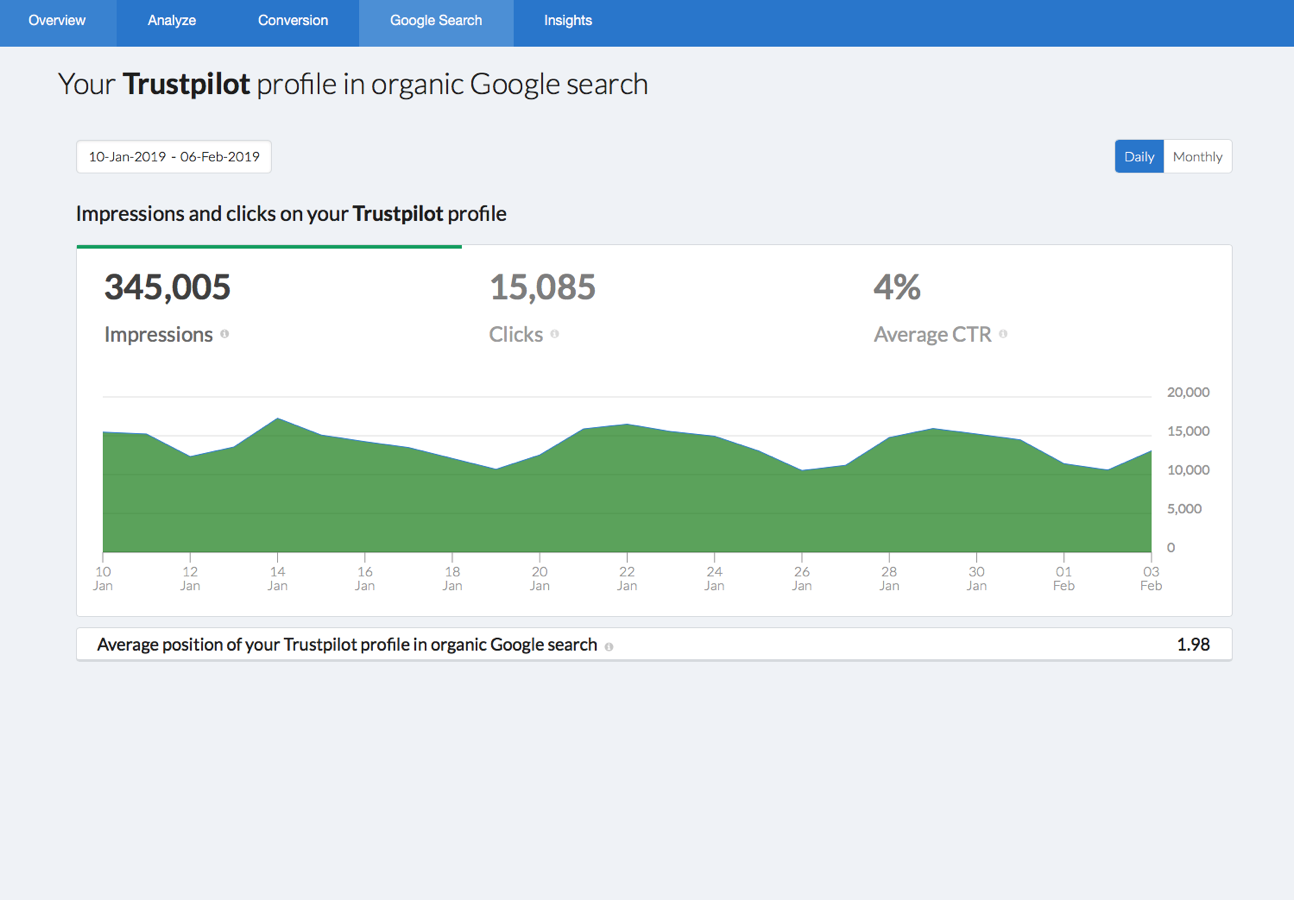Viewport: 1294px width, 900px height.
Task: Select the 15,085 Clicks metric
Action: pos(654,310)
